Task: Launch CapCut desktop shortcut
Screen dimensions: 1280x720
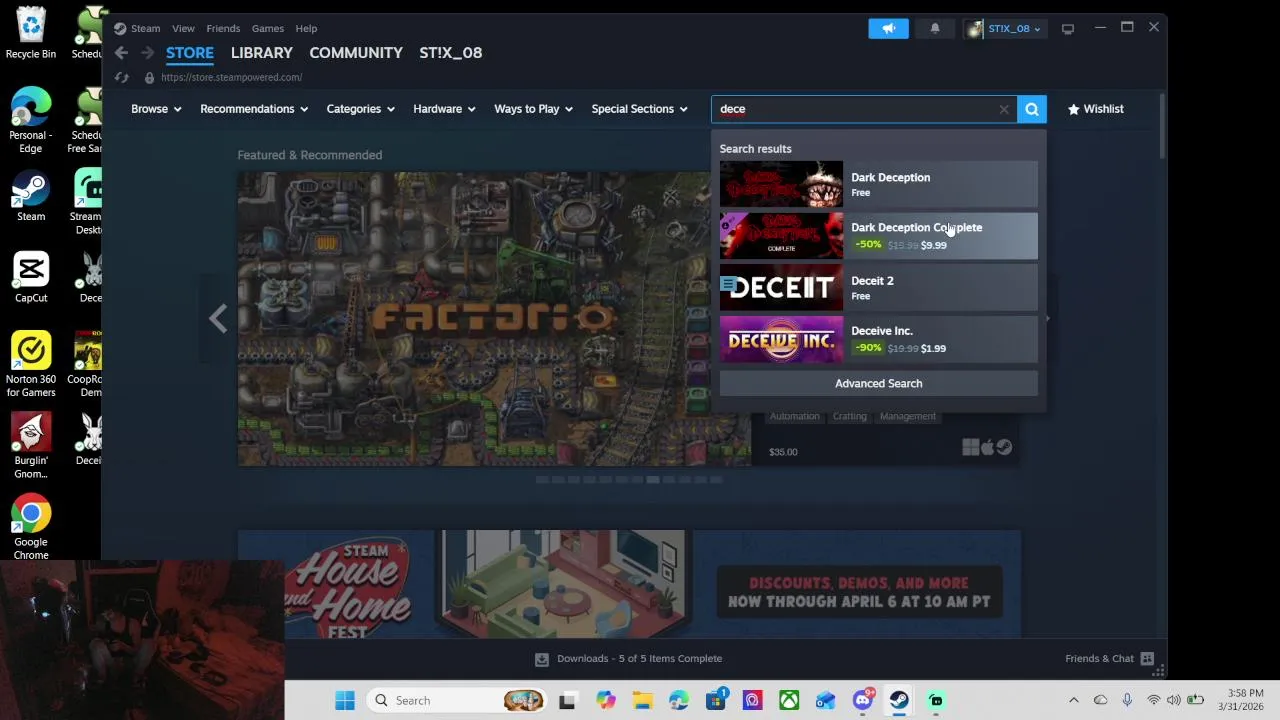Action: (x=31, y=277)
